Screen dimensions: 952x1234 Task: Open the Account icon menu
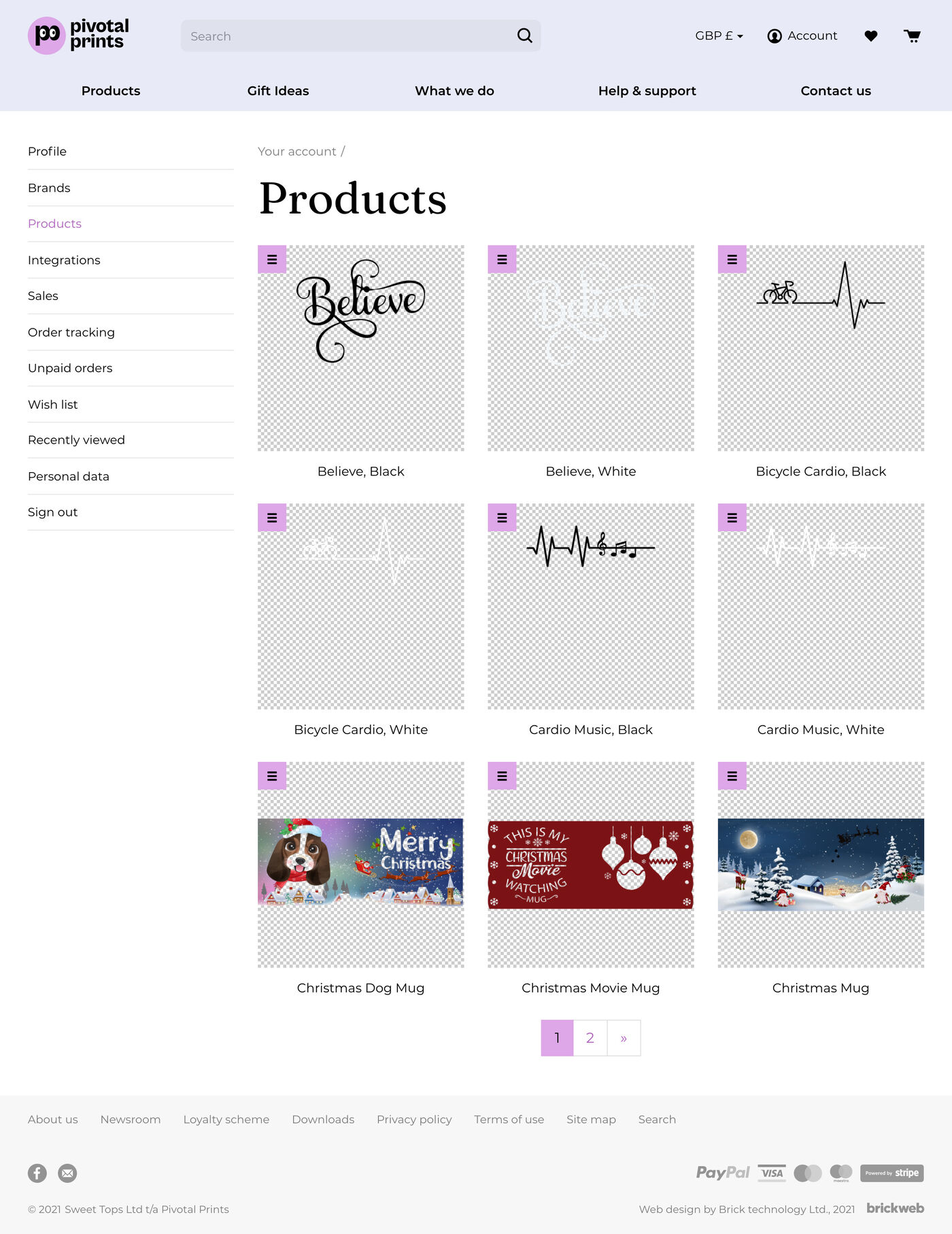[775, 35]
